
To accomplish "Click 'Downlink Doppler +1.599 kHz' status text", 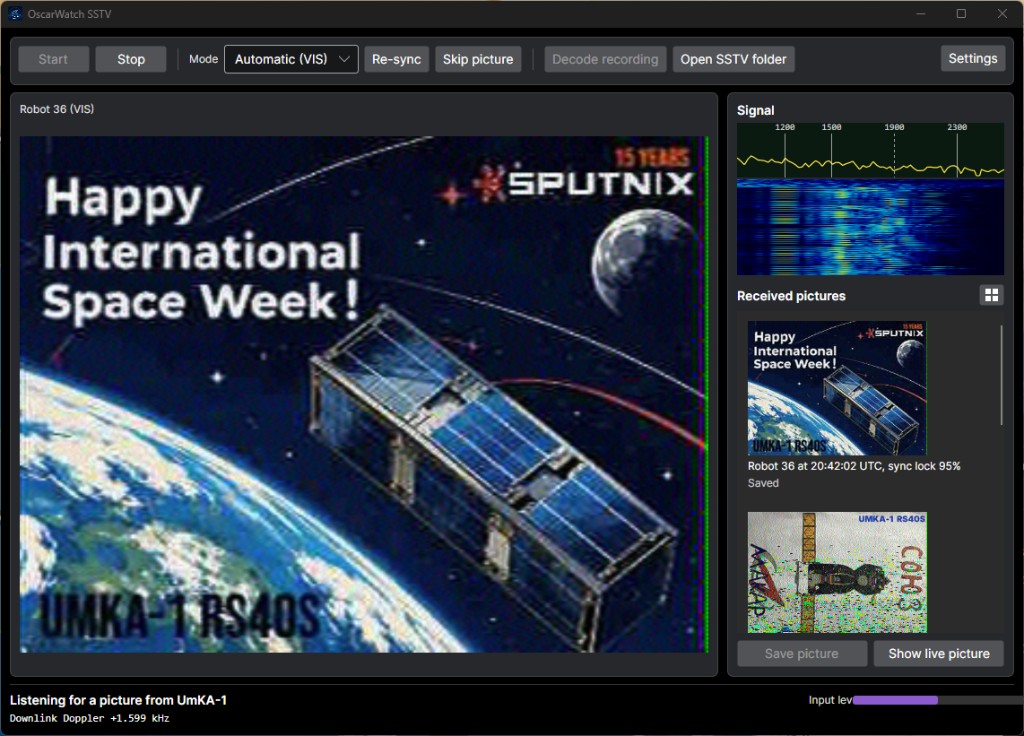I will pyautogui.click(x=89, y=718).
